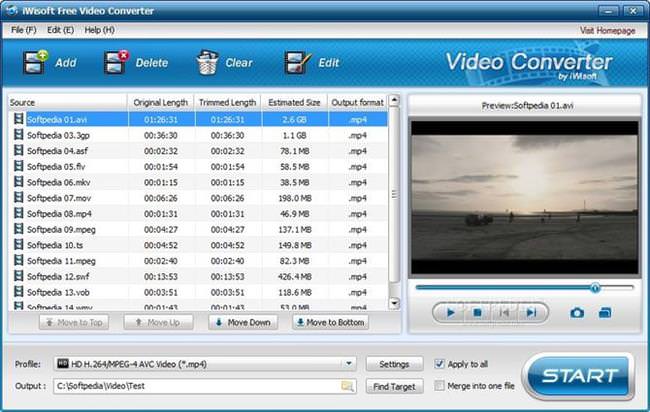
Task: Sort by Source column header
Action: click(x=68, y=102)
